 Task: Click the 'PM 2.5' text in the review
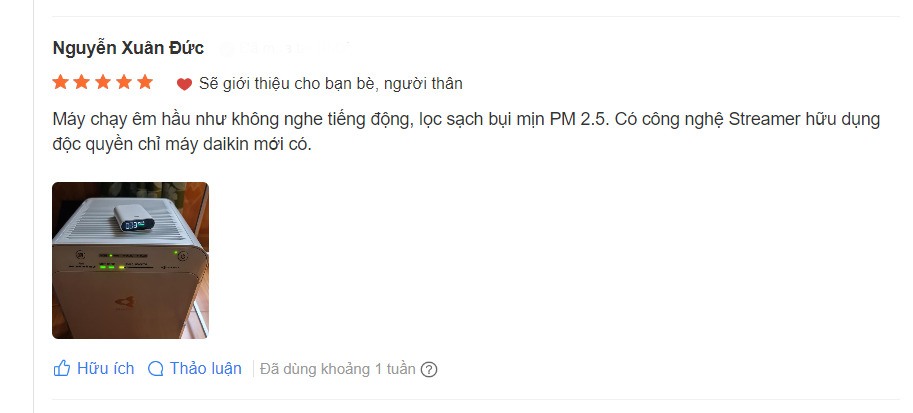tap(579, 119)
